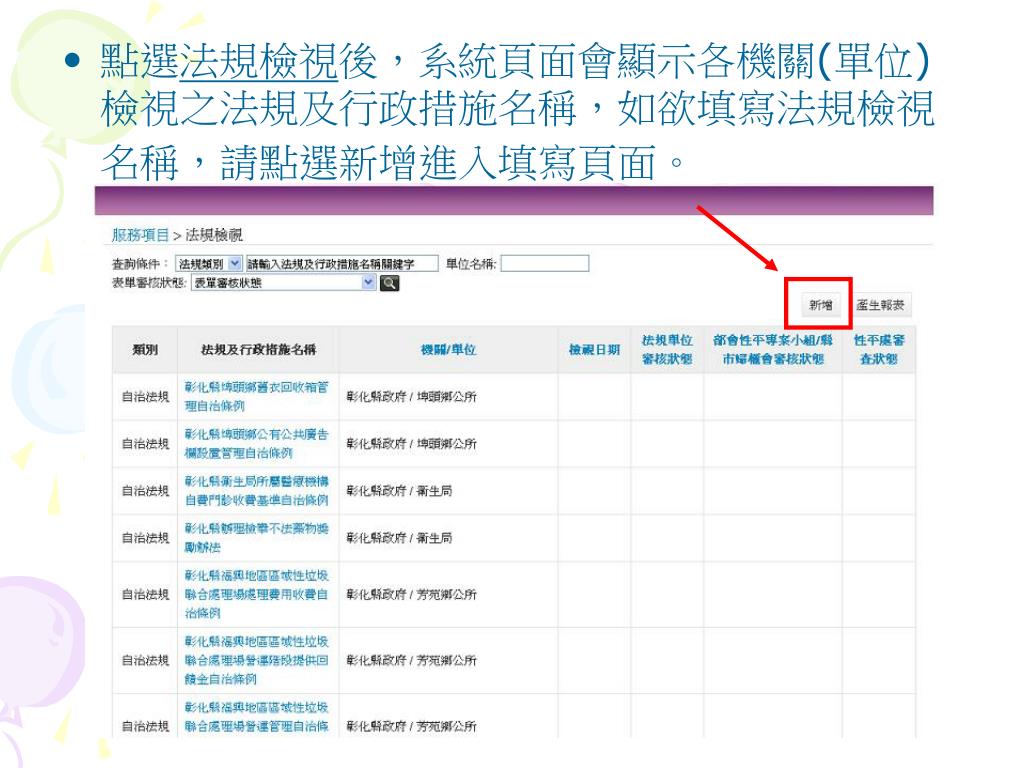Open 彰化縣埤頭鄉公有公共廣告欄設置管理自治條例 link

tap(256, 443)
